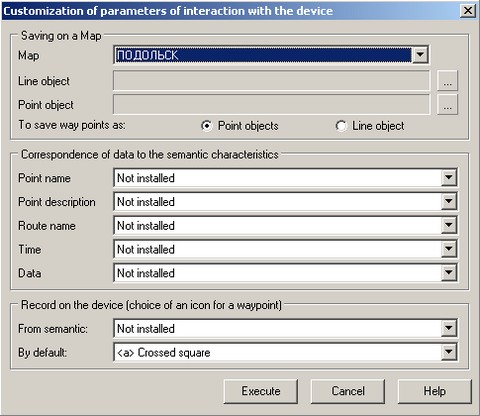Click the Cancel button
This screenshot has width=480, height=416.
348,391
